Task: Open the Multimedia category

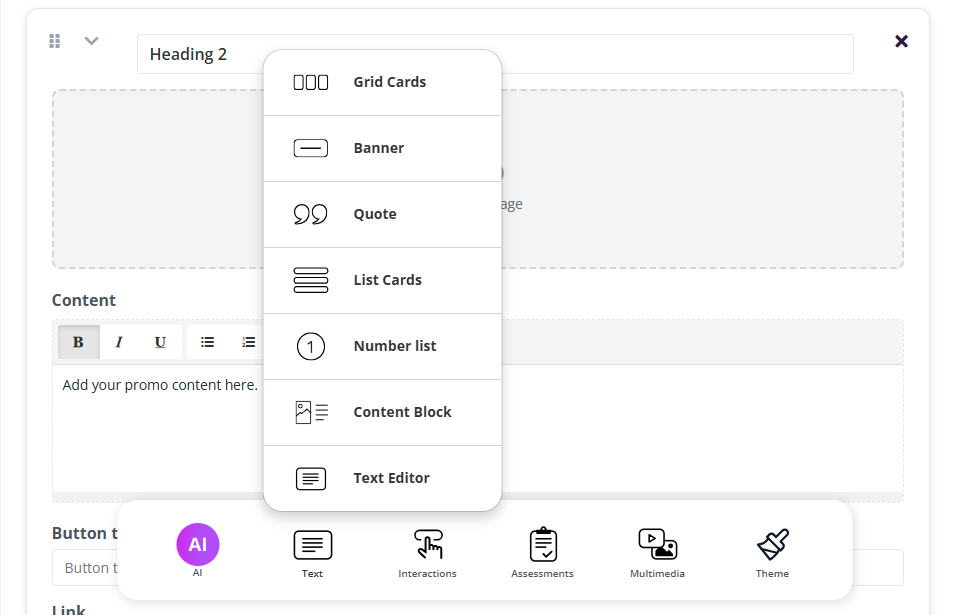Action: tap(657, 546)
